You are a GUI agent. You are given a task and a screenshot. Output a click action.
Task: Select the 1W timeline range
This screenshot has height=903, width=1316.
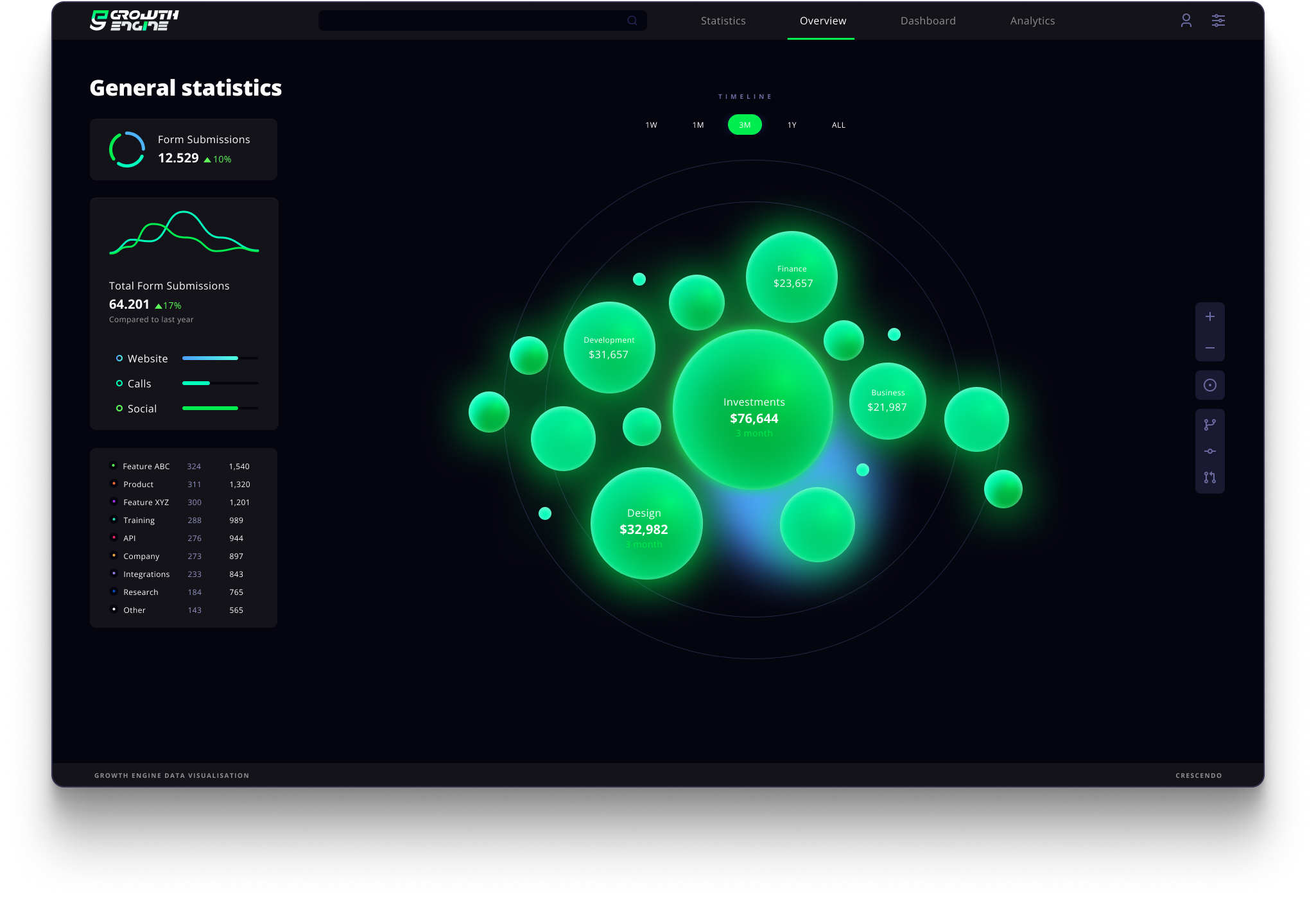[651, 125]
